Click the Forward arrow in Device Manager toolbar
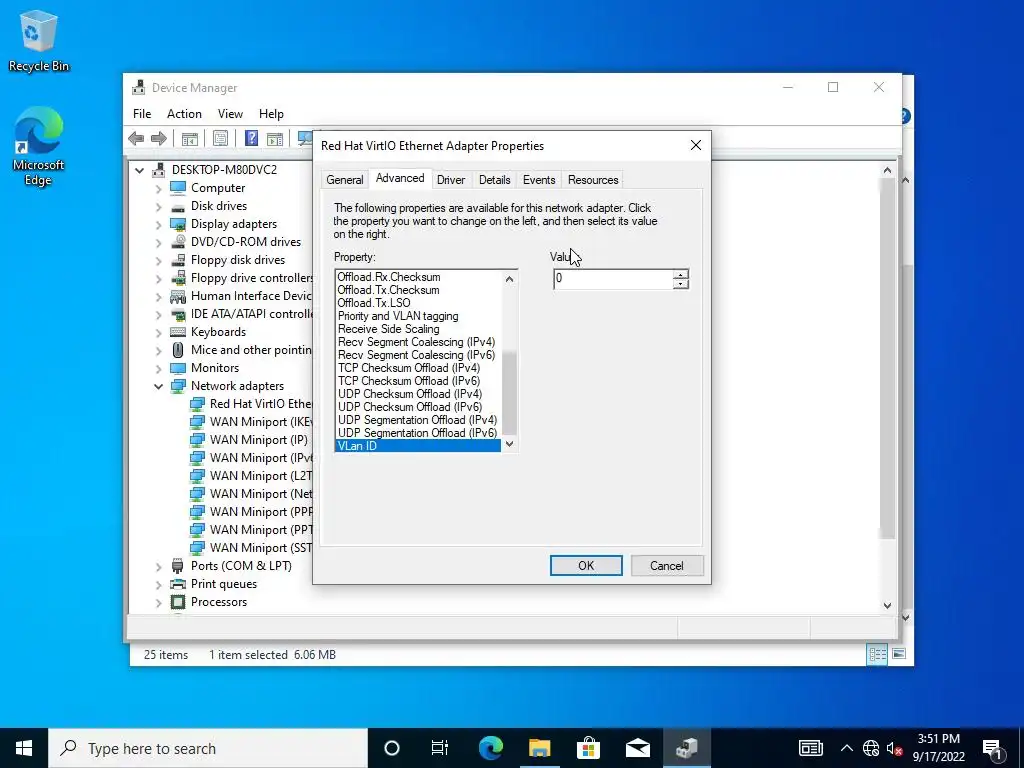1024x768 pixels. [x=159, y=138]
